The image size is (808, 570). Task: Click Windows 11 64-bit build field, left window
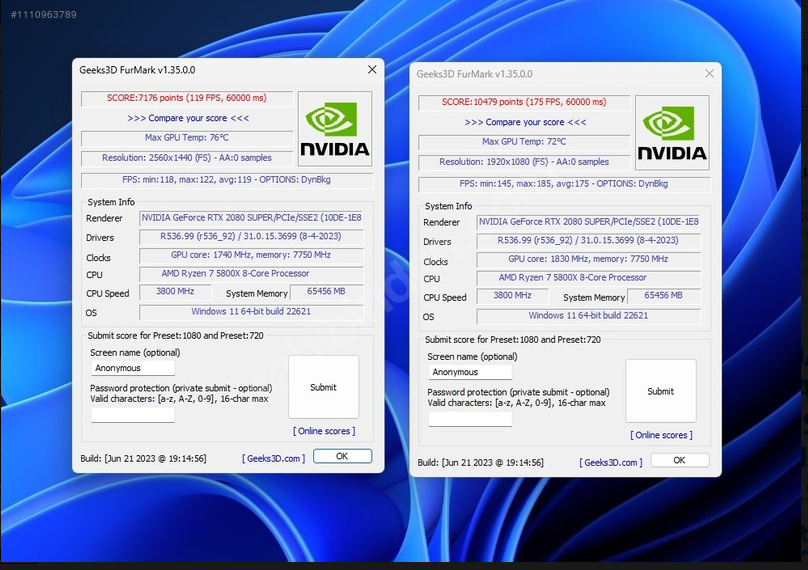pyautogui.click(x=251, y=312)
